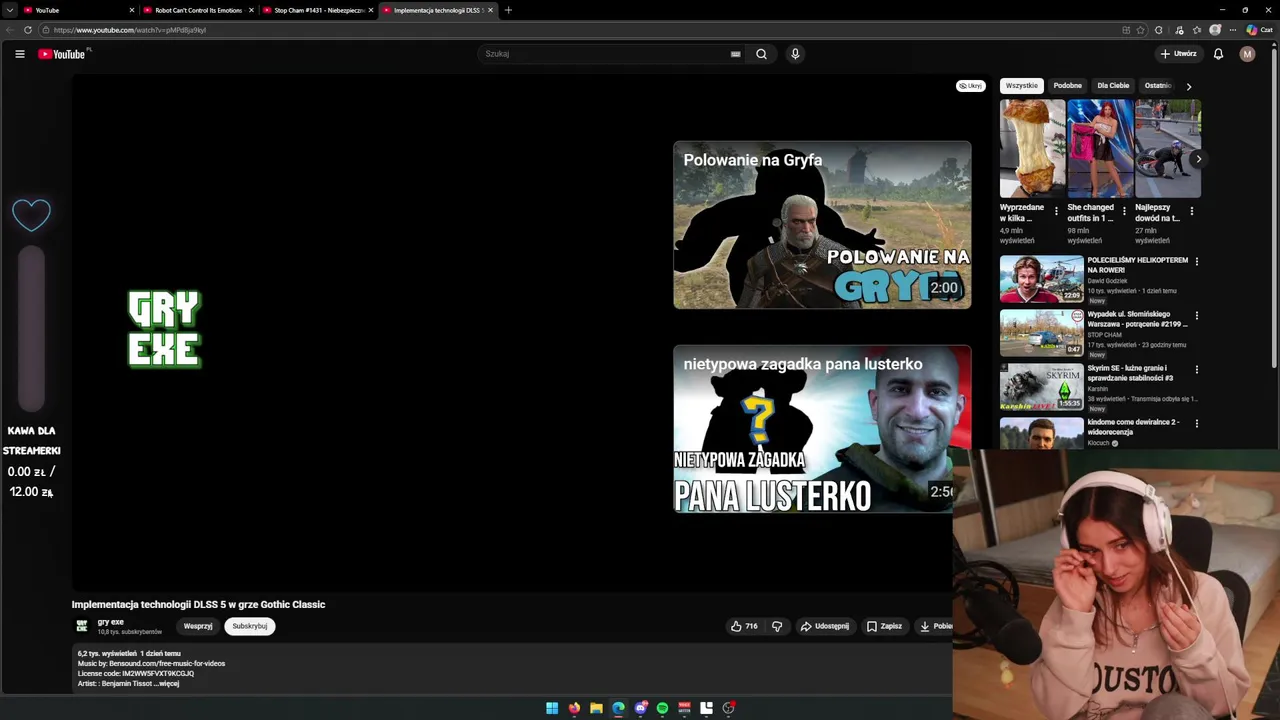
Task: Click the Utwórz create button
Action: 1178,54
